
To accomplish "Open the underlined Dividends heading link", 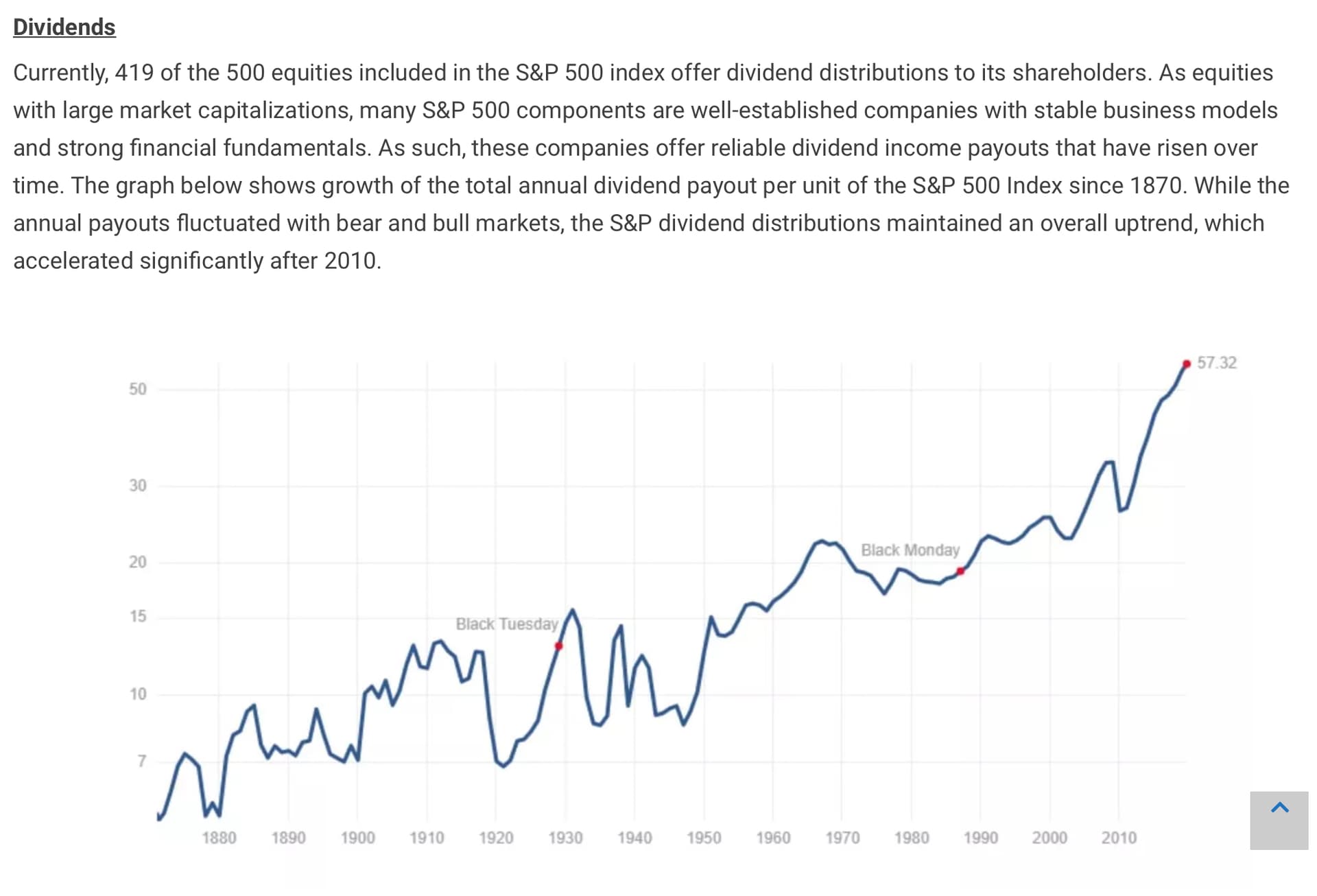I will click(x=64, y=27).
